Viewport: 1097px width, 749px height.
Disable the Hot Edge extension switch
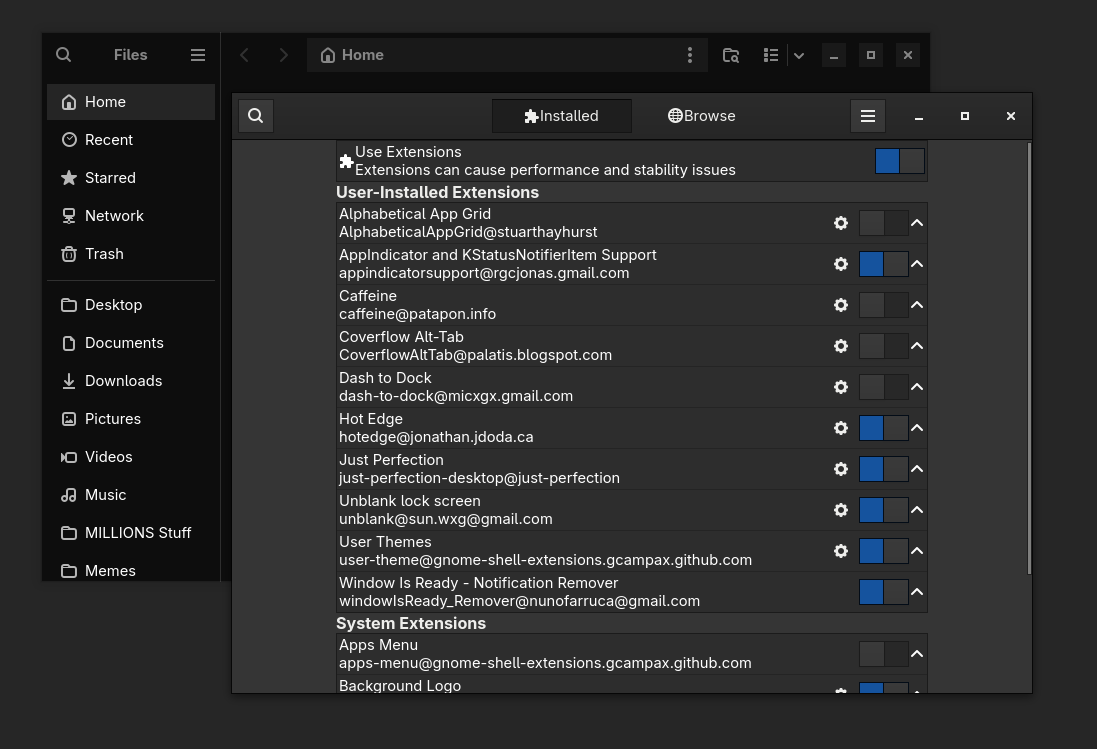pos(883,428)
